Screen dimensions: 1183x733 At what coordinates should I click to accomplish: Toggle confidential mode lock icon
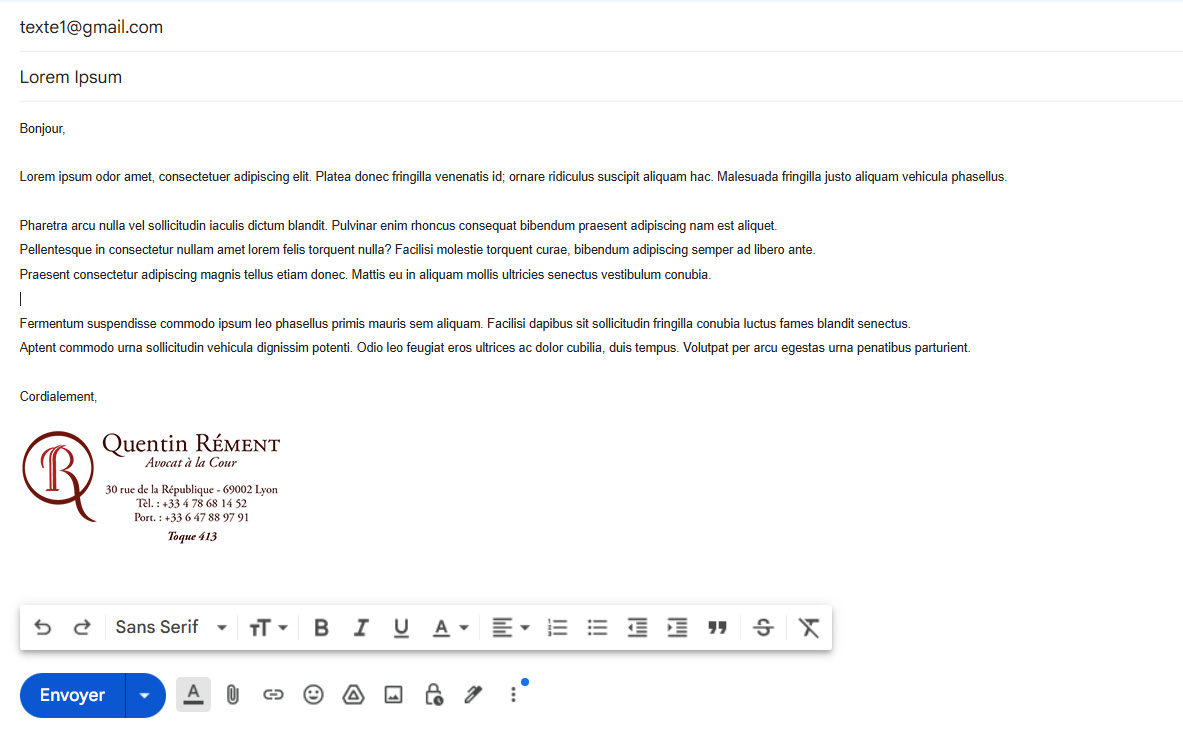coord(433,695)
